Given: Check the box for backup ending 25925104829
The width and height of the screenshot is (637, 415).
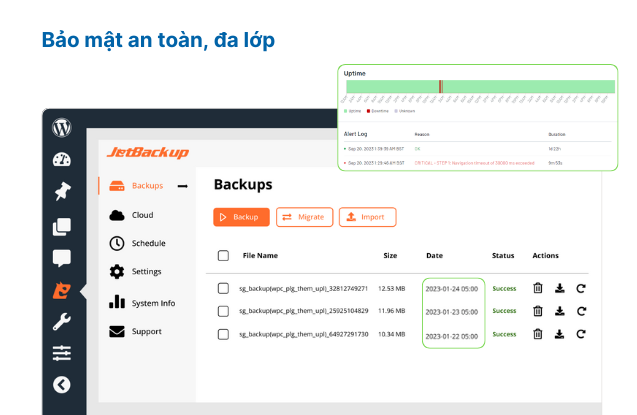Looking at the screenshot, I should pyautogui.click(x=223, y=311).
